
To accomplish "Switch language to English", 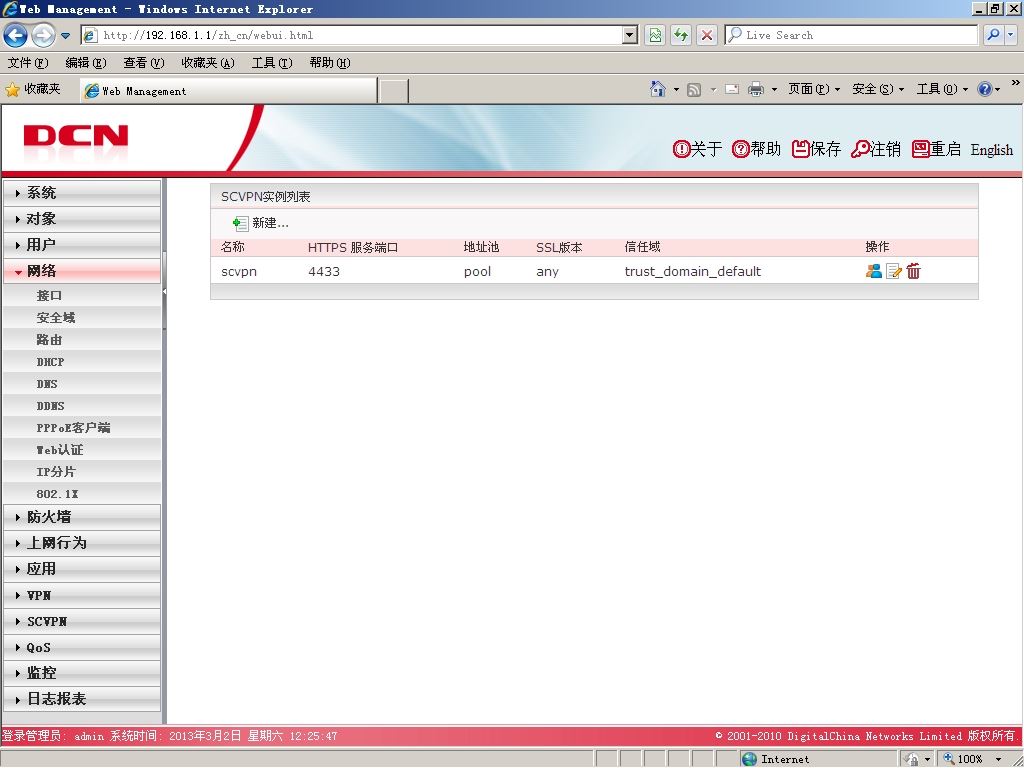I will pyautogui.click(x=991, y=150).
